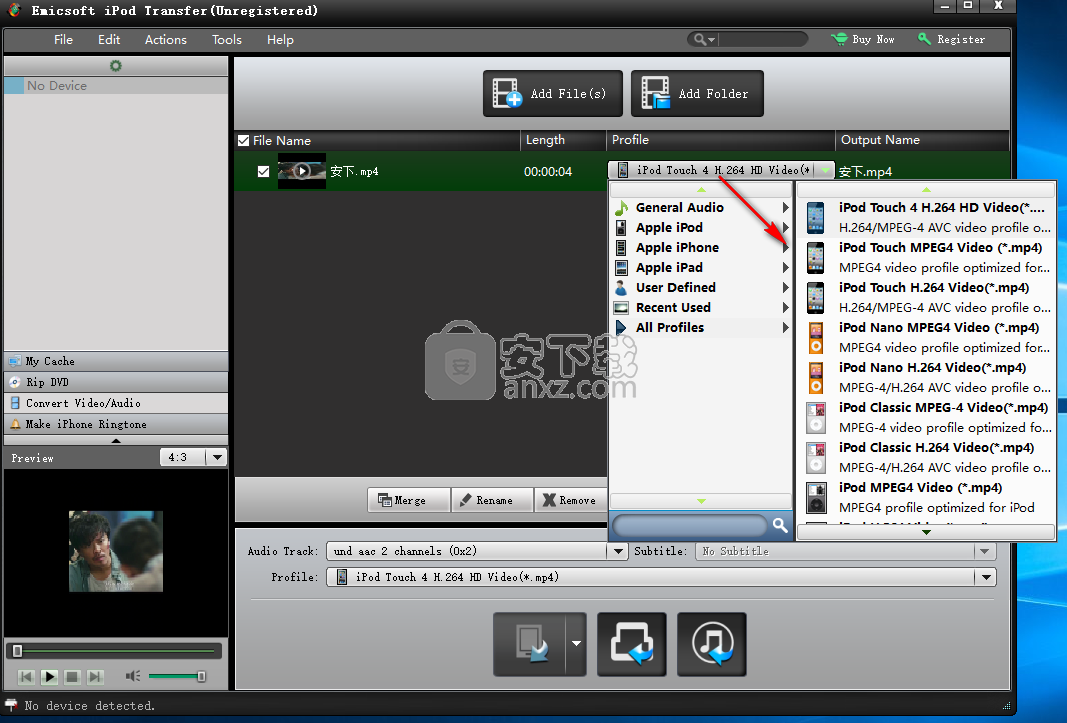Click iPod Classic MPEG-4 Video device icon

(x=815, y=417)
